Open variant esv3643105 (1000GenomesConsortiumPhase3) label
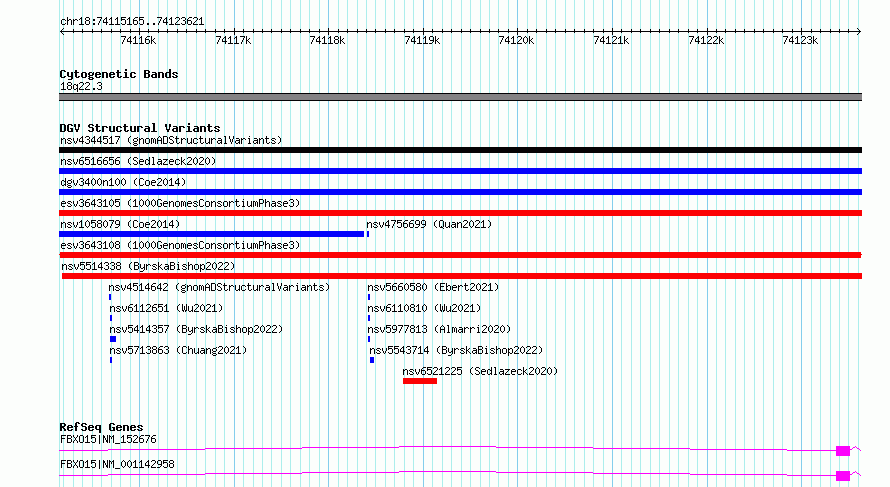 click(180, 203)
